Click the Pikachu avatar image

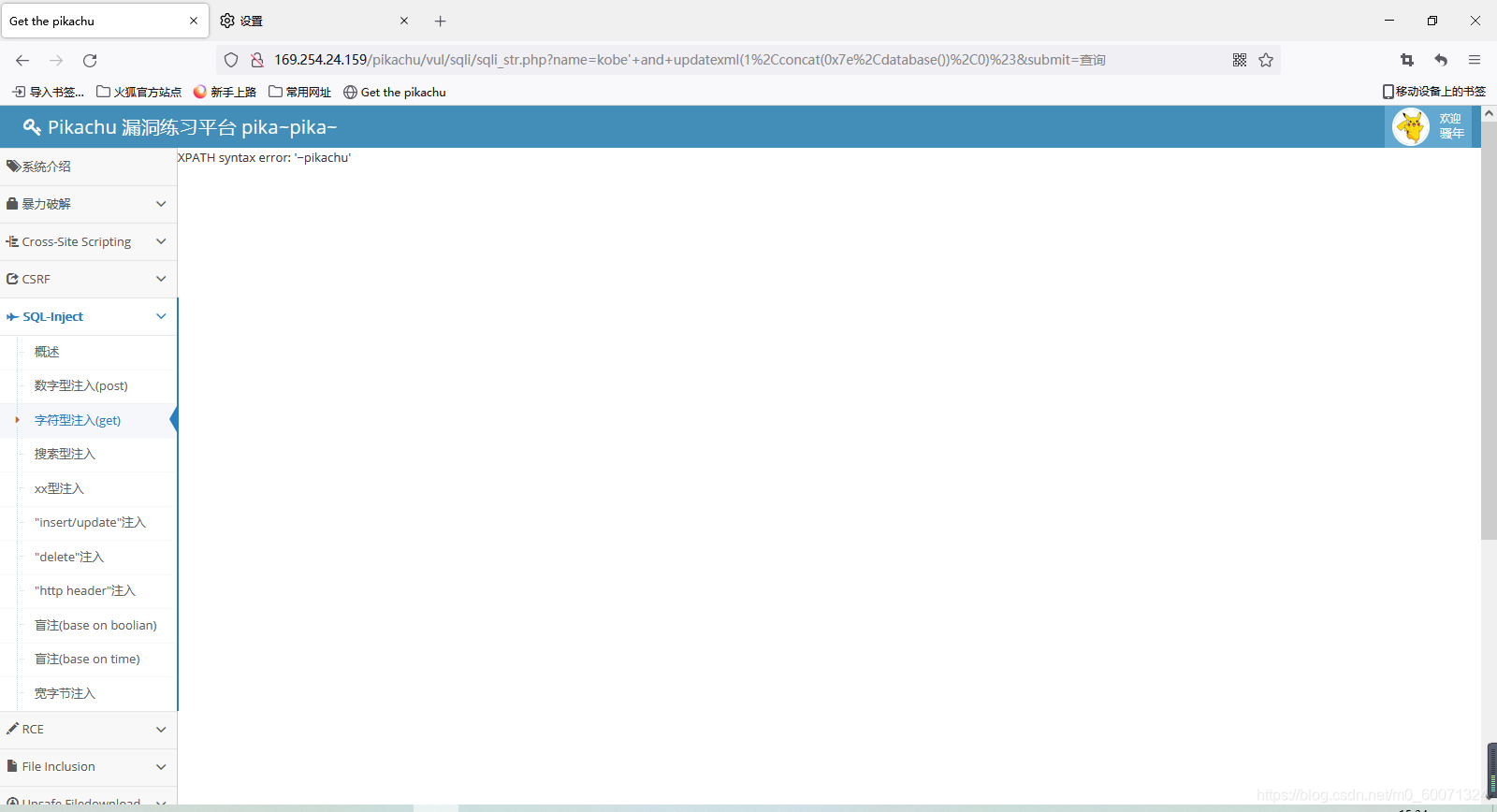click(1411, 126)
